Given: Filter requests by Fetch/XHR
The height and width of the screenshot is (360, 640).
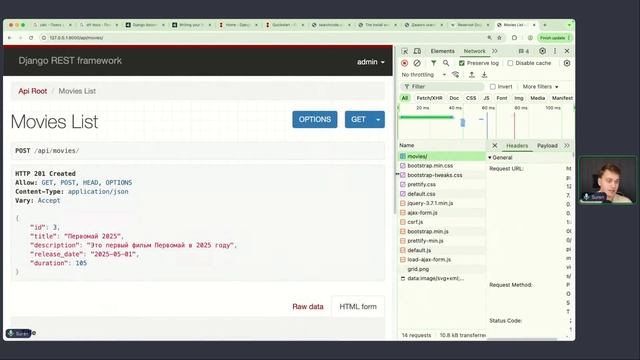Looking at the screenshot, I should [429, 98].
